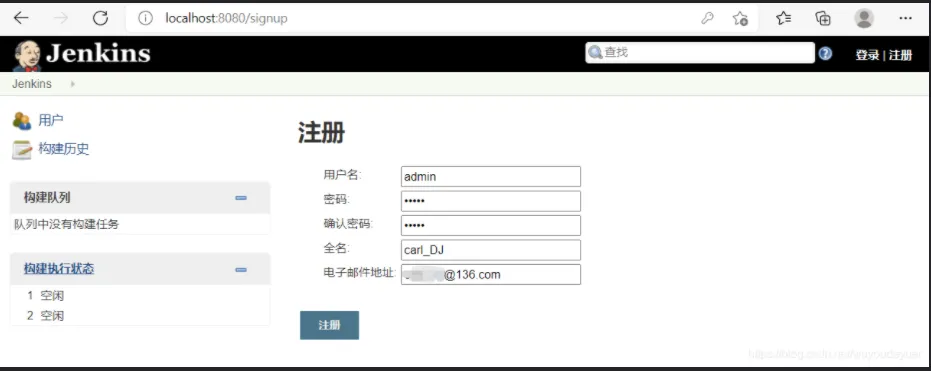Open the 构建执行状态 link

coord(59,269)
